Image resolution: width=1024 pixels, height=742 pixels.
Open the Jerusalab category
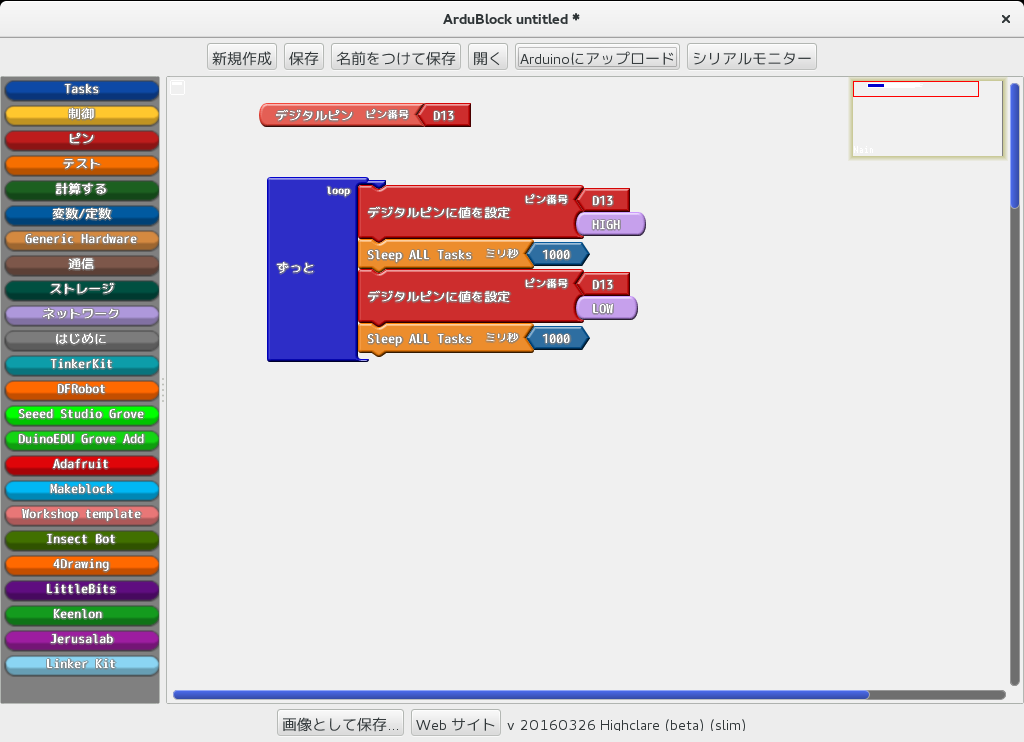tap(82, 639)
